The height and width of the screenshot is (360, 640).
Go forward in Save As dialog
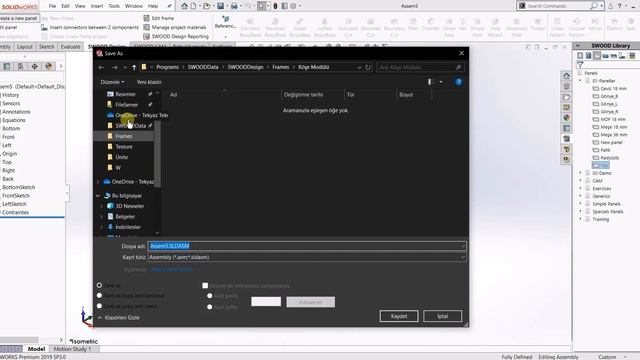[115, 67]
